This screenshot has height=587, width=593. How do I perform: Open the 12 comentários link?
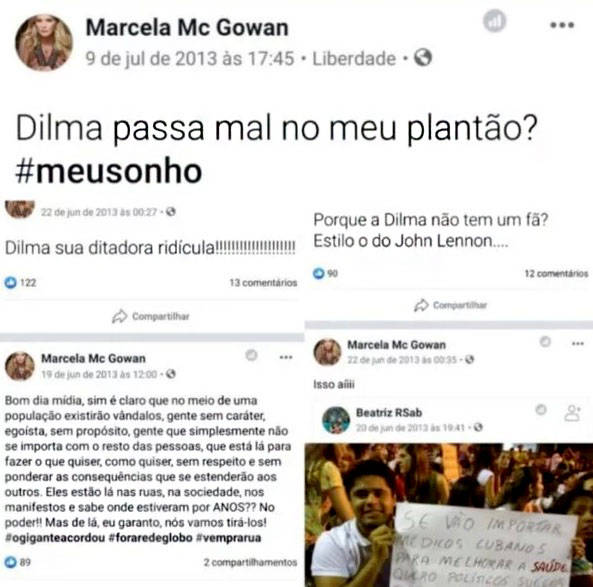(x=556, y=273)
